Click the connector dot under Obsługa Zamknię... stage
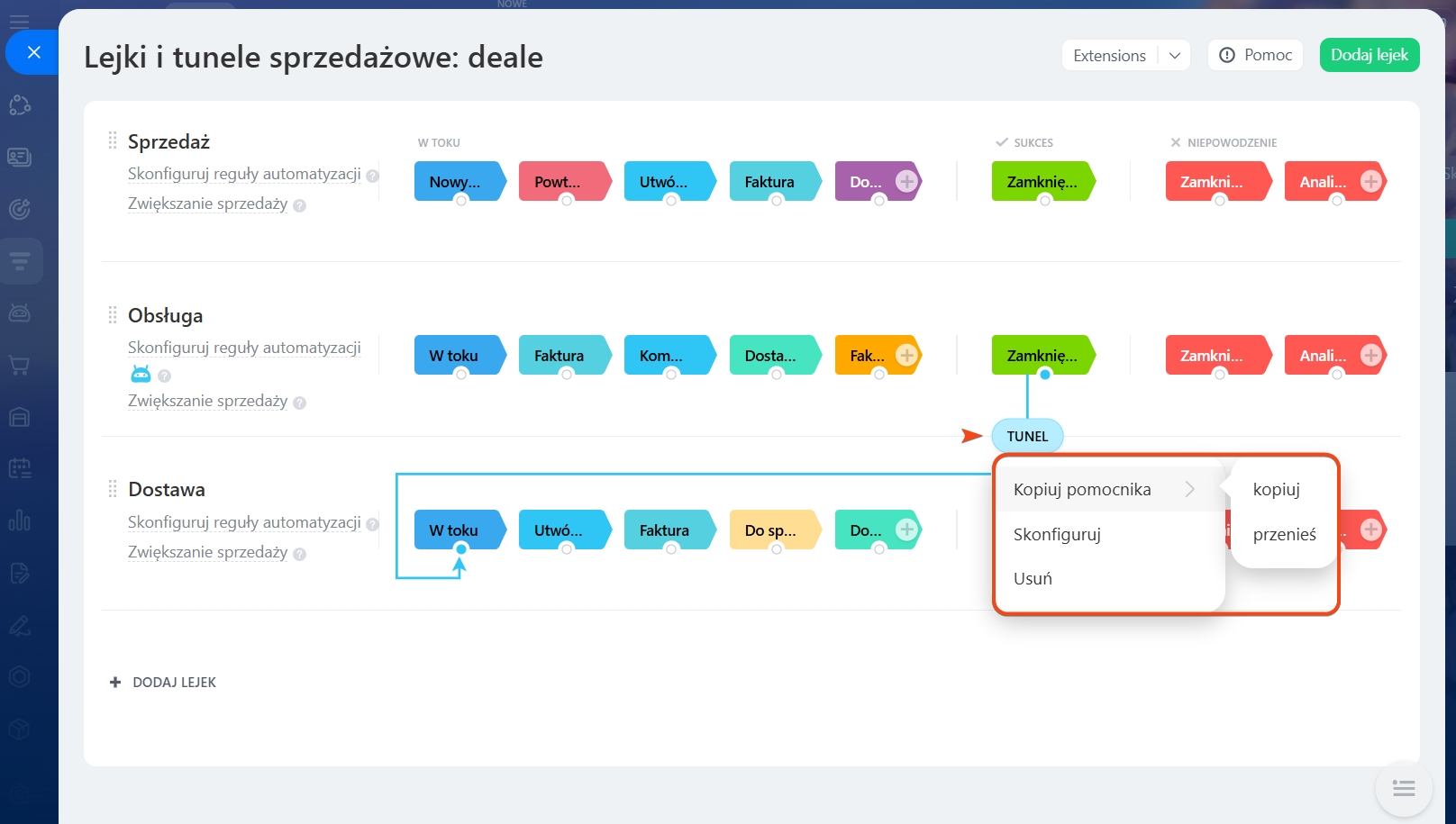 point(1044,375)
